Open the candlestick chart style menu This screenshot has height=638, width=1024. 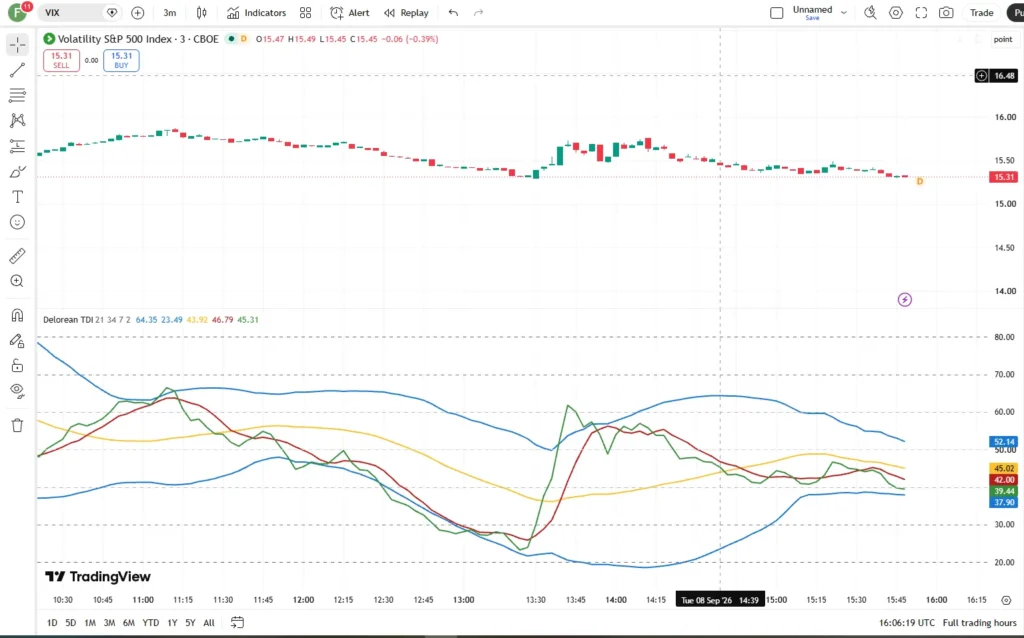pos(202,12)
